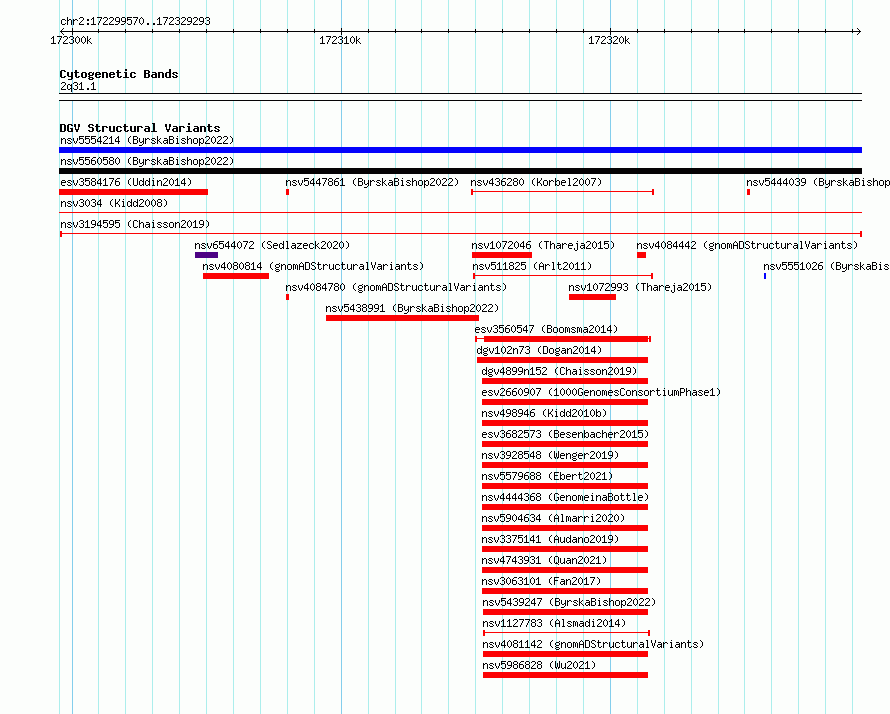Select the red bar under nsv5438991
The height and width of the screenshot is (714, 890).
click(x=402, y=318)
